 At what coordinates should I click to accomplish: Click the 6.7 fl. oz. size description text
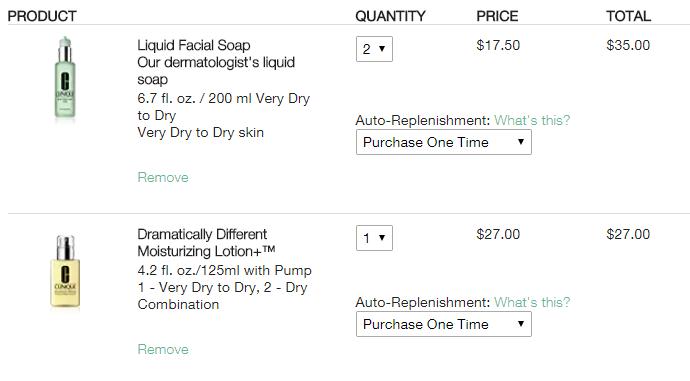(x=224, y=106)
